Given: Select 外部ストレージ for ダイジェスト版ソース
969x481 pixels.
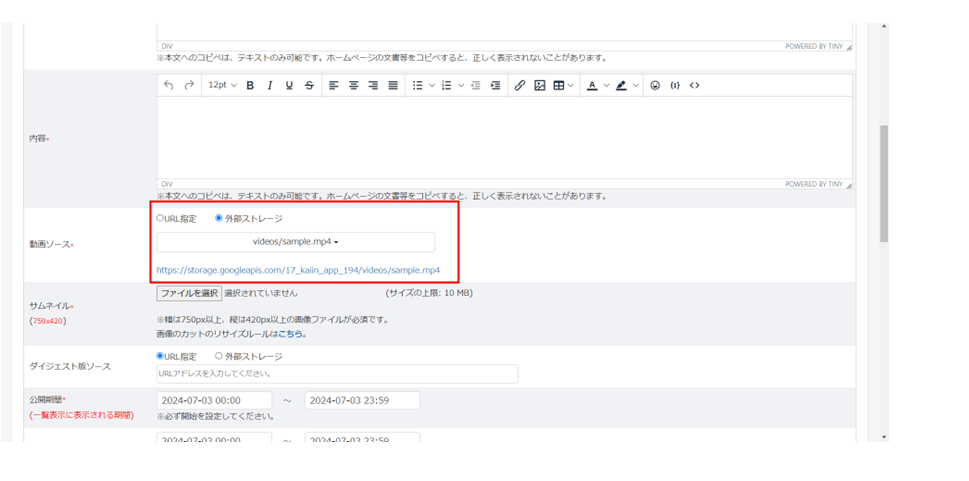Looking at the screenshot, I should [x=218, y=356].
